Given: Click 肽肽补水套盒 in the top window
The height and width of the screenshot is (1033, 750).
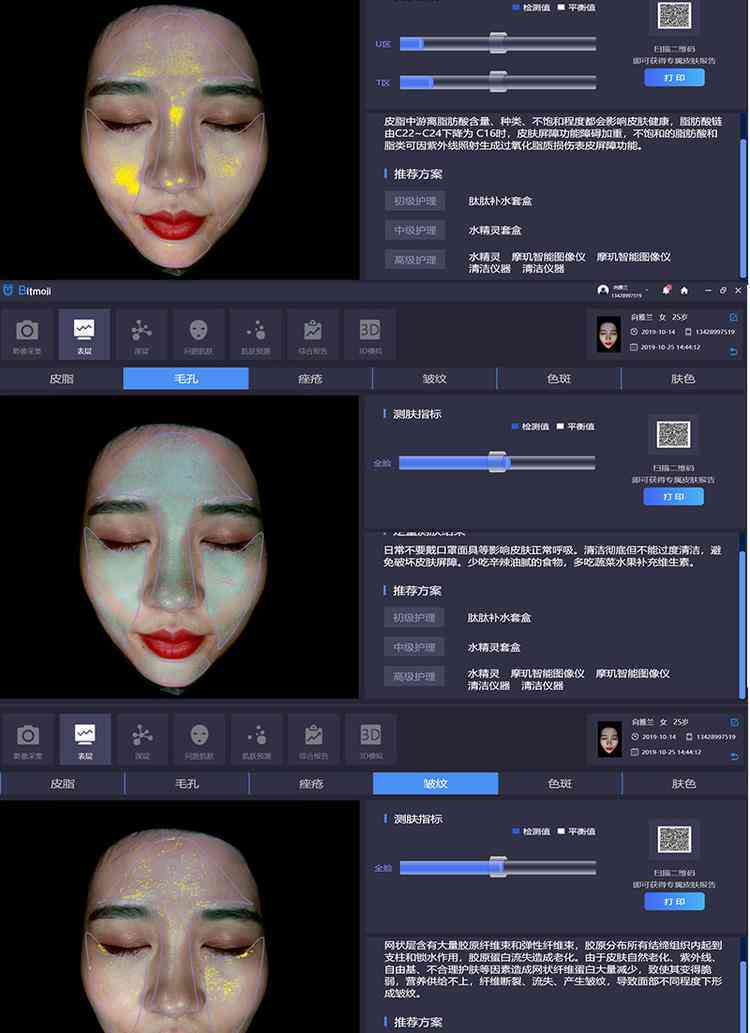Looking at the screenshot, I should coord(500,201).
